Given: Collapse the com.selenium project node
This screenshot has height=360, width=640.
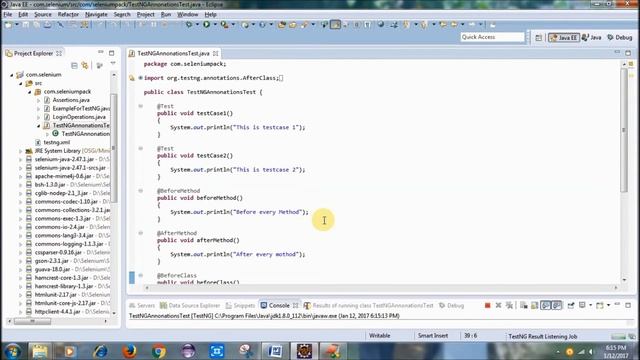Looking at the screenshot, I should pyautogui.click(x=12, y=75).
